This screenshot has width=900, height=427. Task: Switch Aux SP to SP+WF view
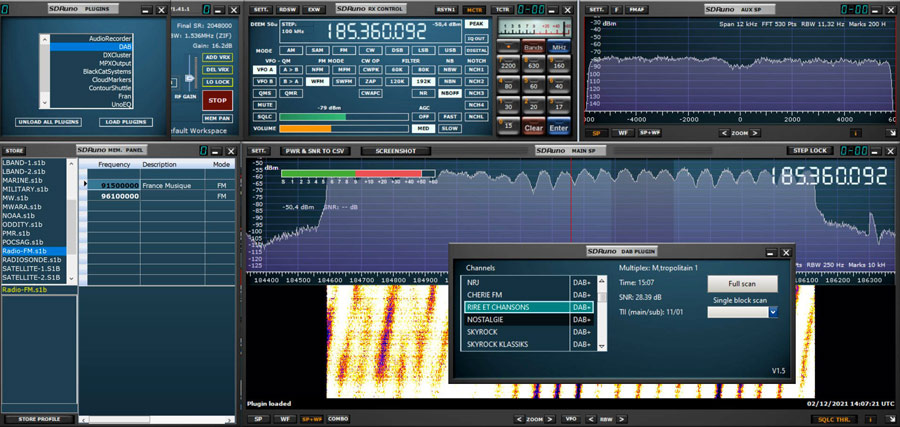[x=648, y=133]
